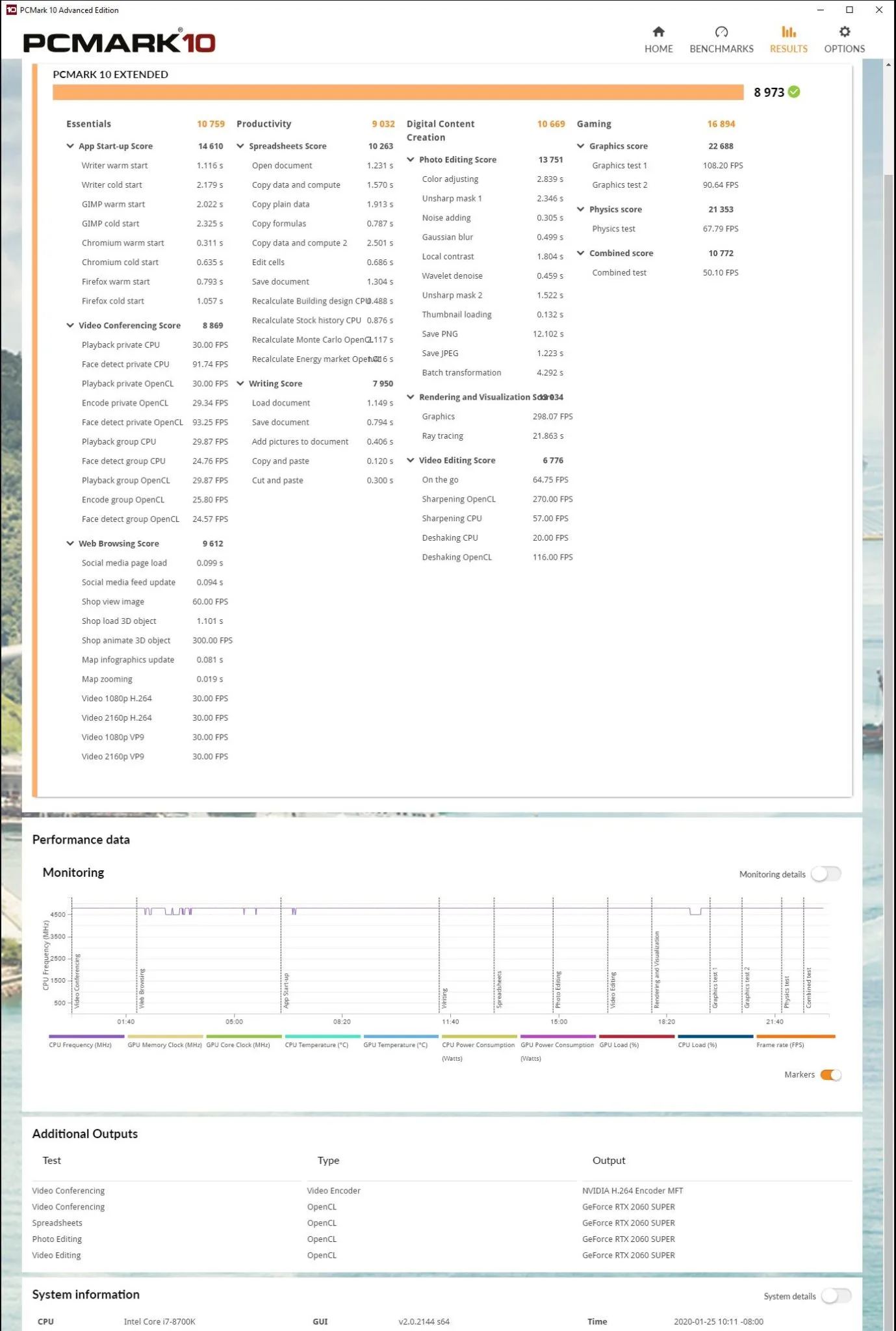This screenshot has width=896, height=1331.
Task: Collapse Writing Score section
Action: point(240,383)
